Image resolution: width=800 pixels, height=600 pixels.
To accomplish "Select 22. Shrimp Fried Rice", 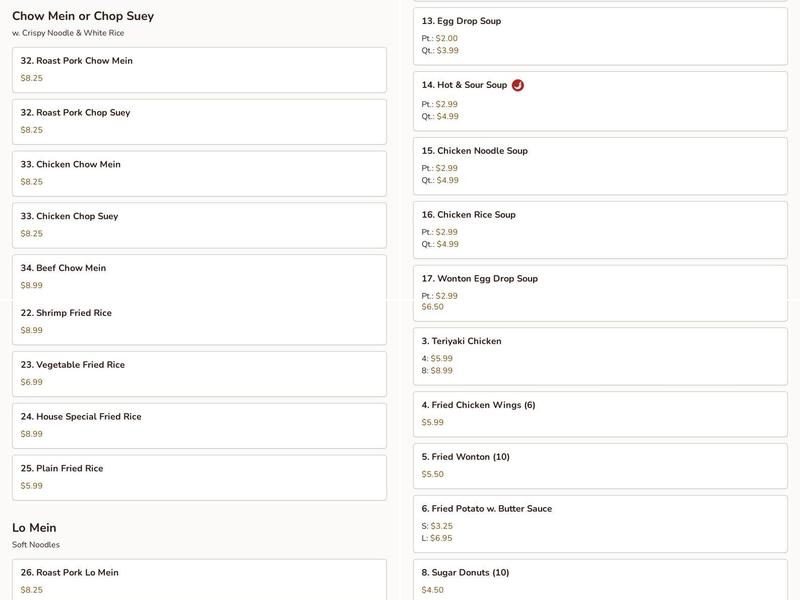I will 199,322.
